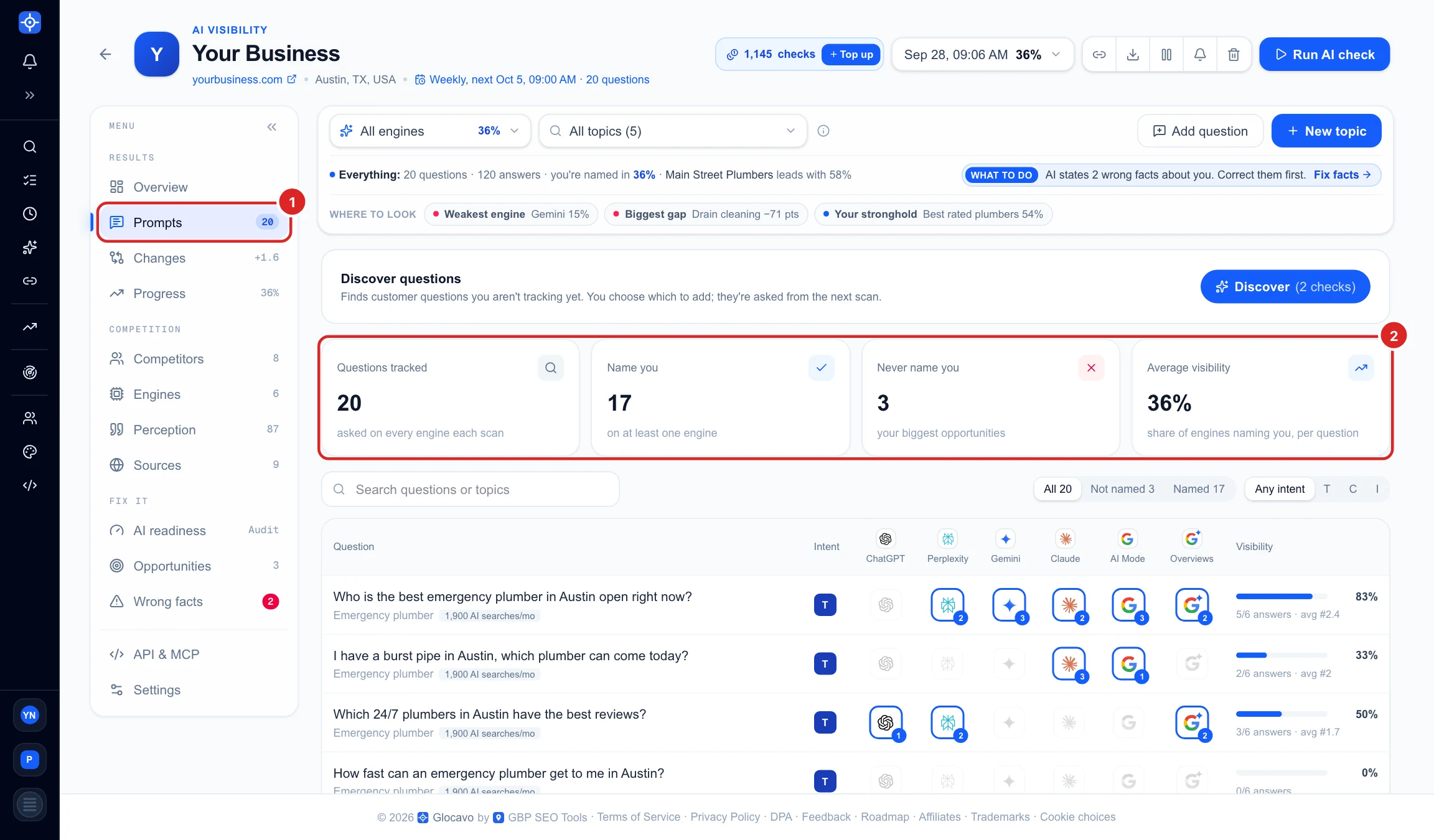This screenshot has height=840, width=1434.
Task: Open the Overview menu item
Action: (194, 187)
